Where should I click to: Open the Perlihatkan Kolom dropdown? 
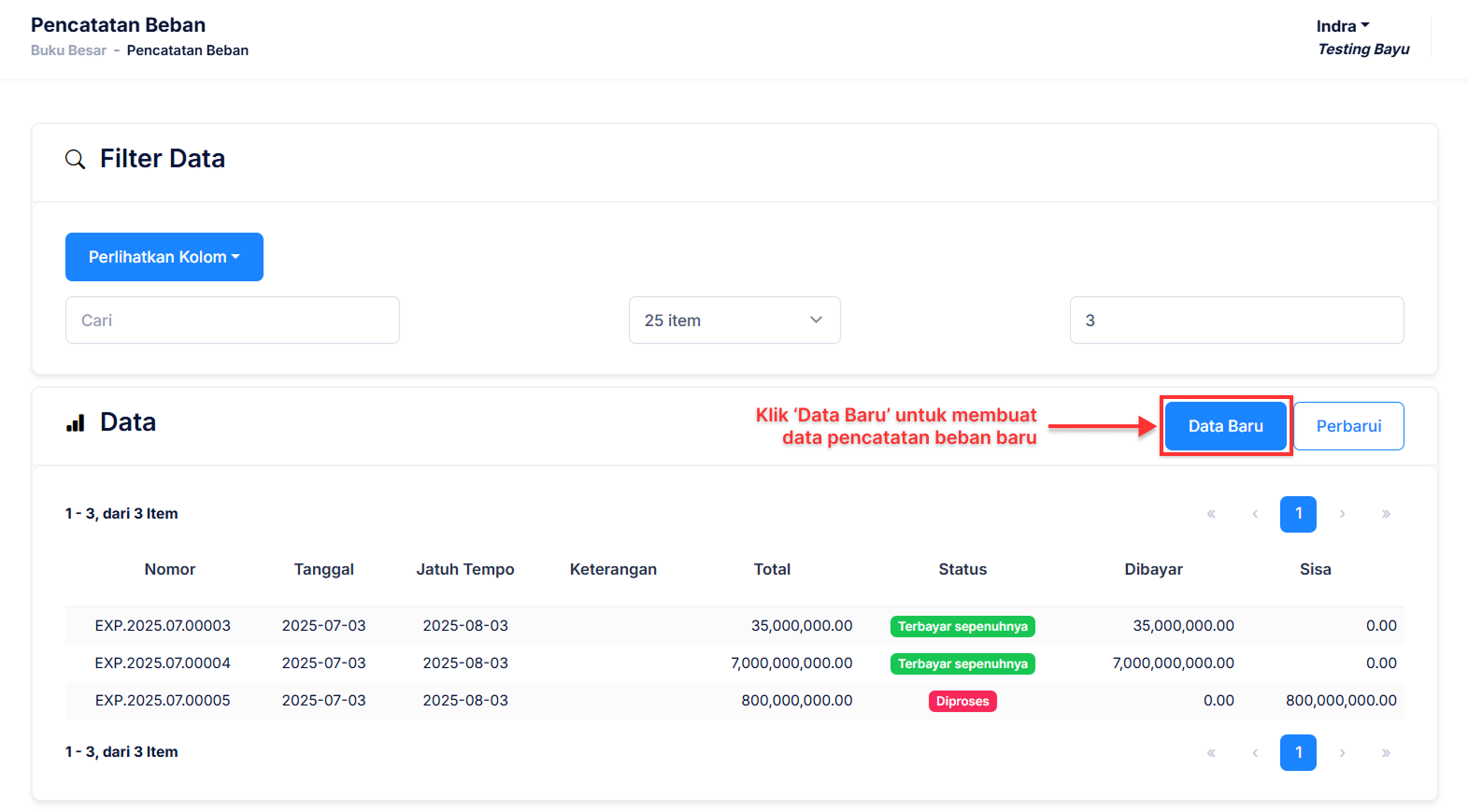coord(164,257)
